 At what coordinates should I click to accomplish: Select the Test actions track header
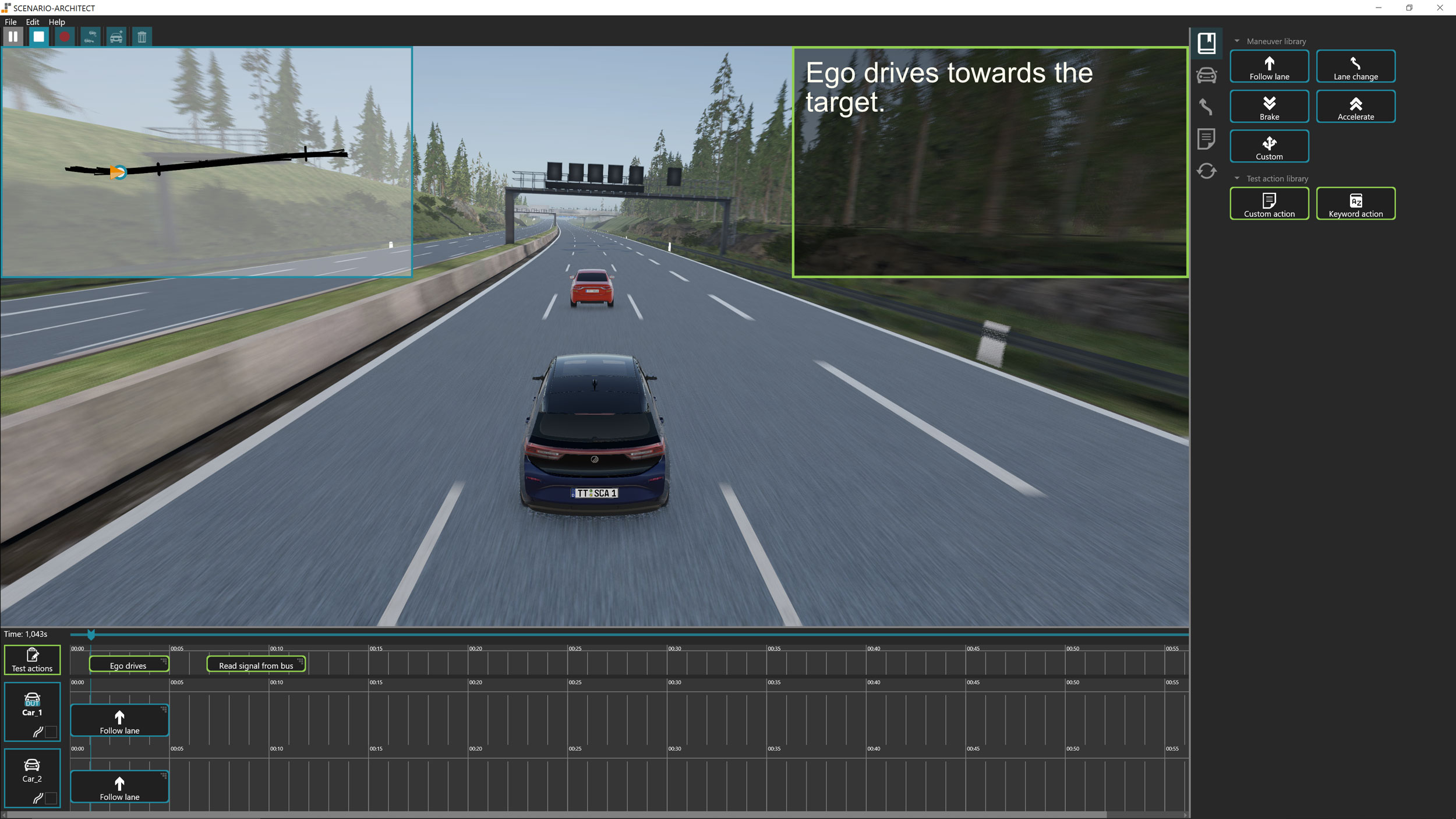[32, 659]
